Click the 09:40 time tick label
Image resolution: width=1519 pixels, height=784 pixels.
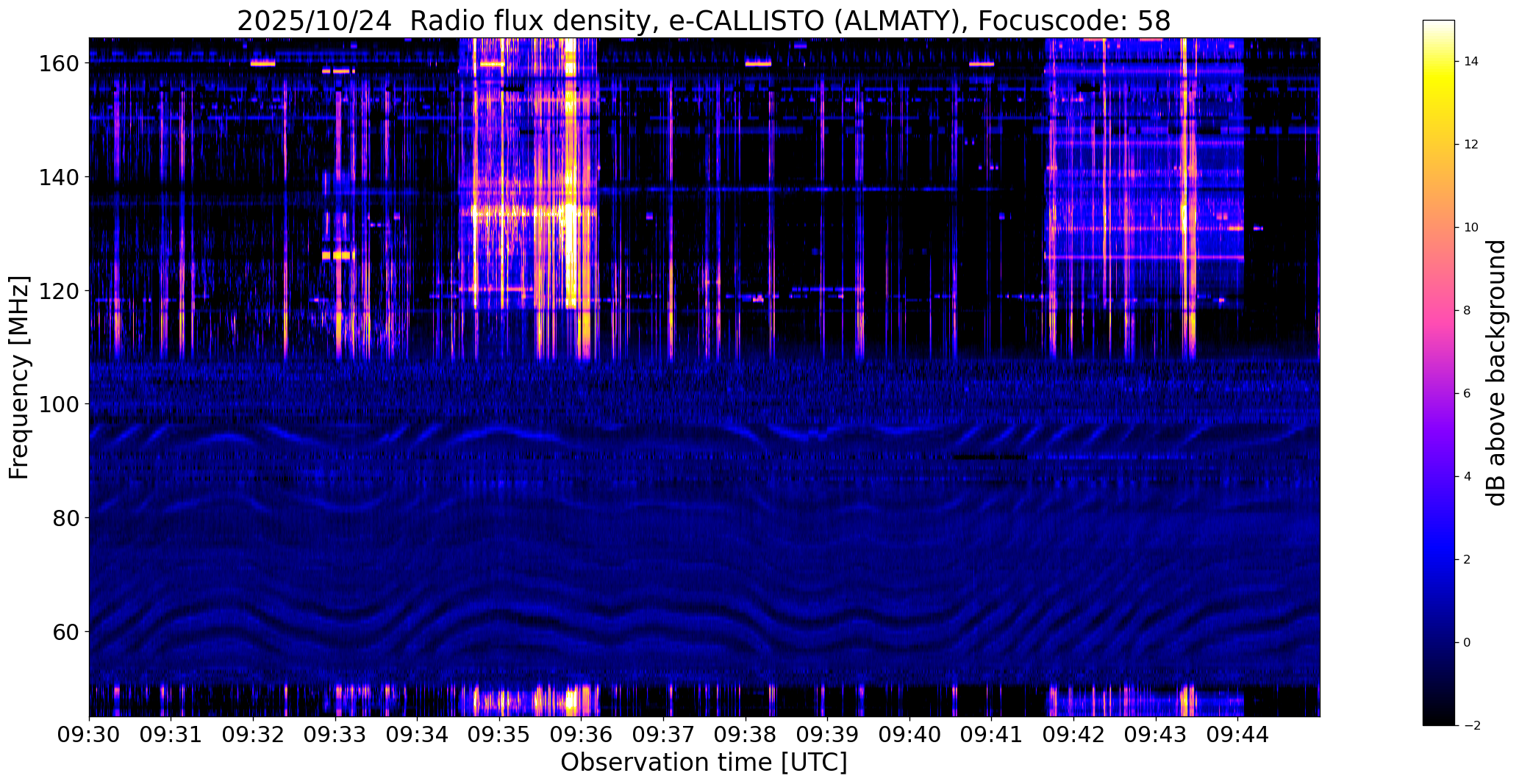tap(909, 735)
